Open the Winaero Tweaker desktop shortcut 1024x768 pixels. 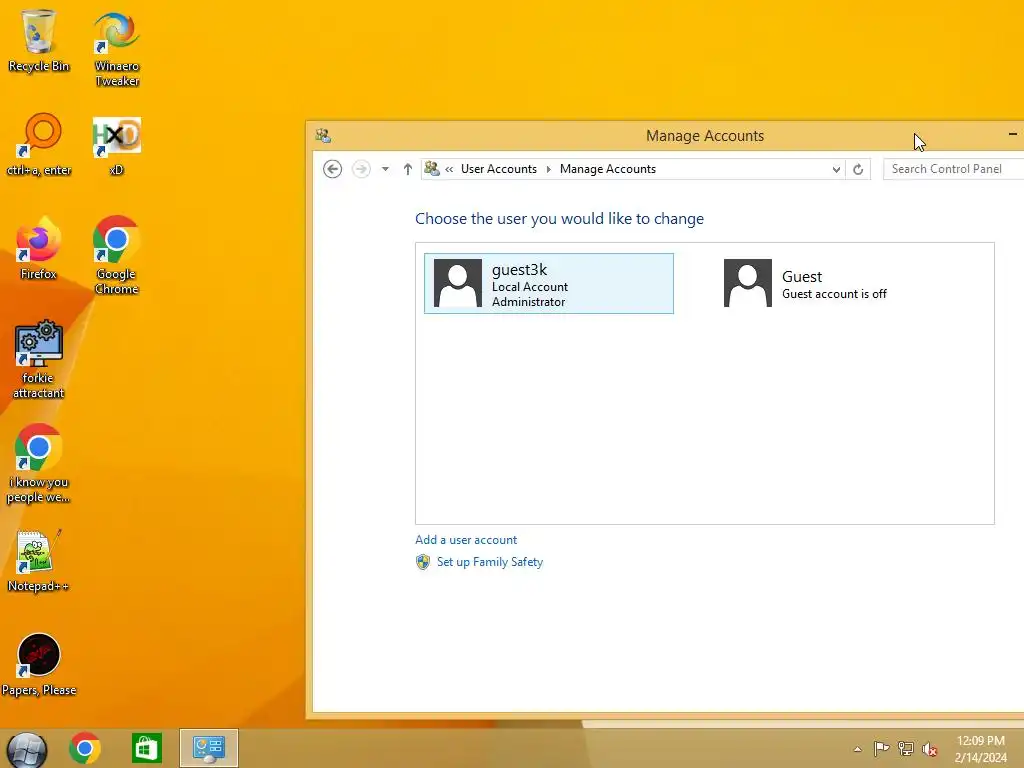pos(117,49)
